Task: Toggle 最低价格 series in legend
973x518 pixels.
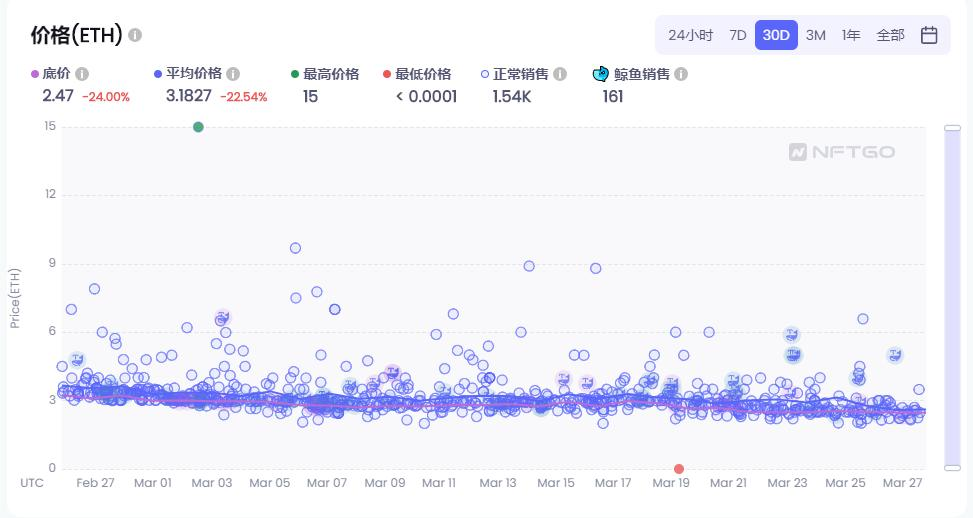Action: [x=417, y=74]
